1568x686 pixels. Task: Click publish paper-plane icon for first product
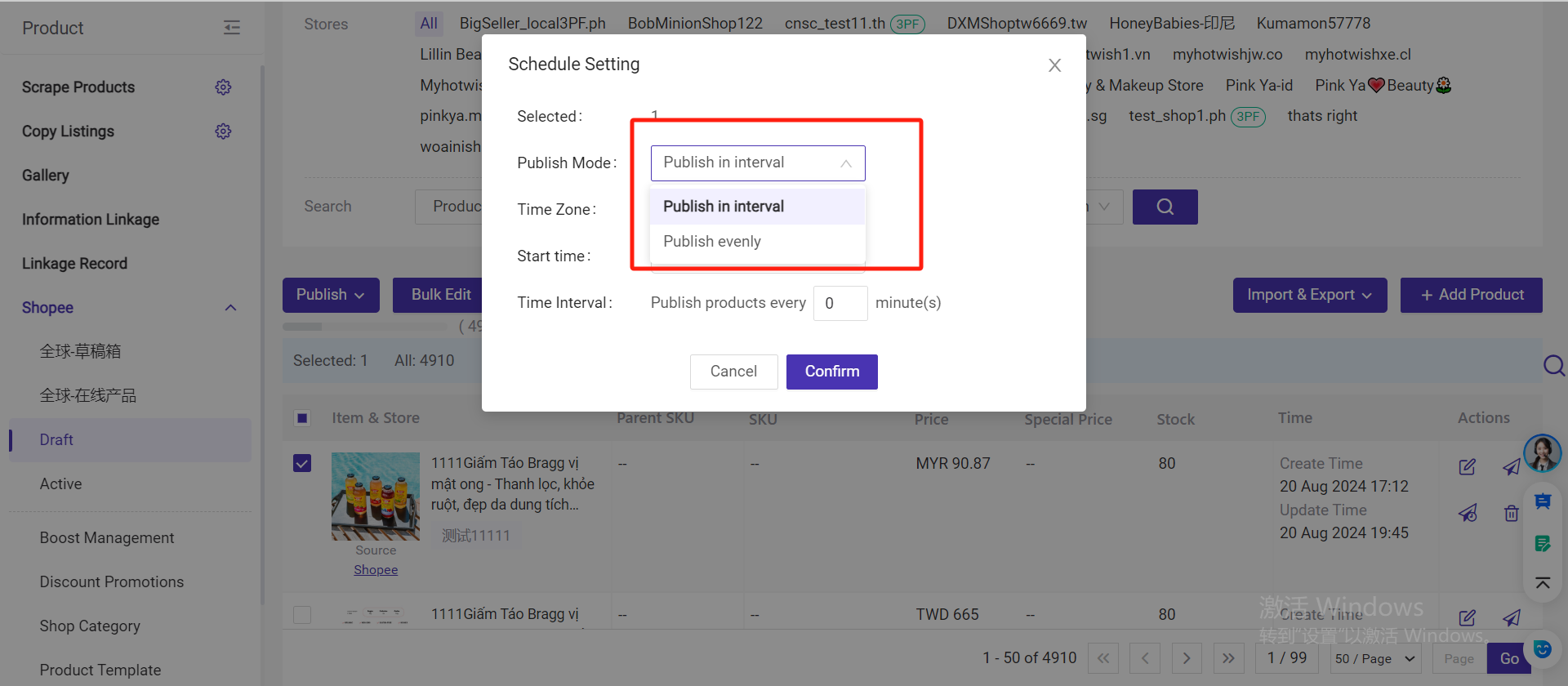point(1511,466)
